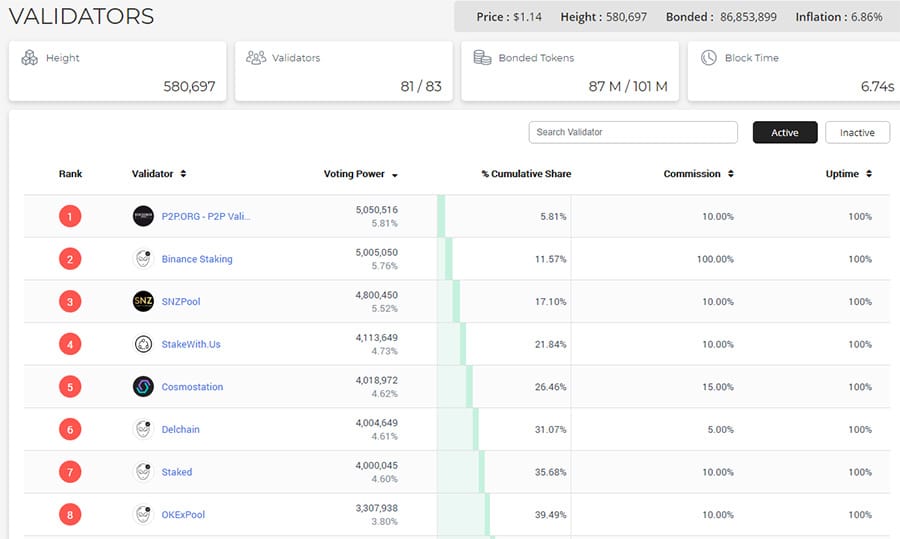
Task: Sort table by Uptime column
Action: pyautogui.click(x=848, y=174)
